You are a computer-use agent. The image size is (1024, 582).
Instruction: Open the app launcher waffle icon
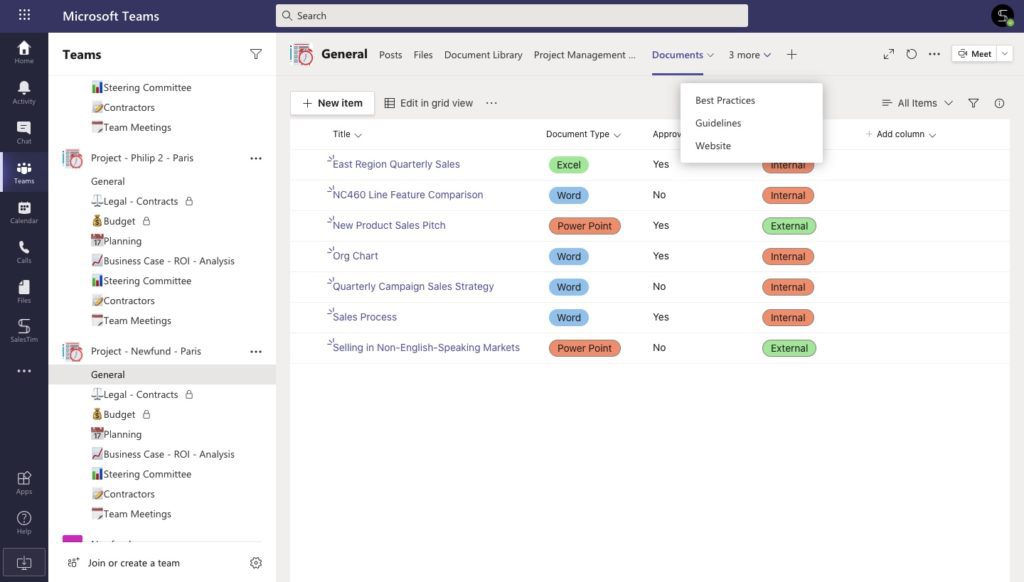(24, 15)
